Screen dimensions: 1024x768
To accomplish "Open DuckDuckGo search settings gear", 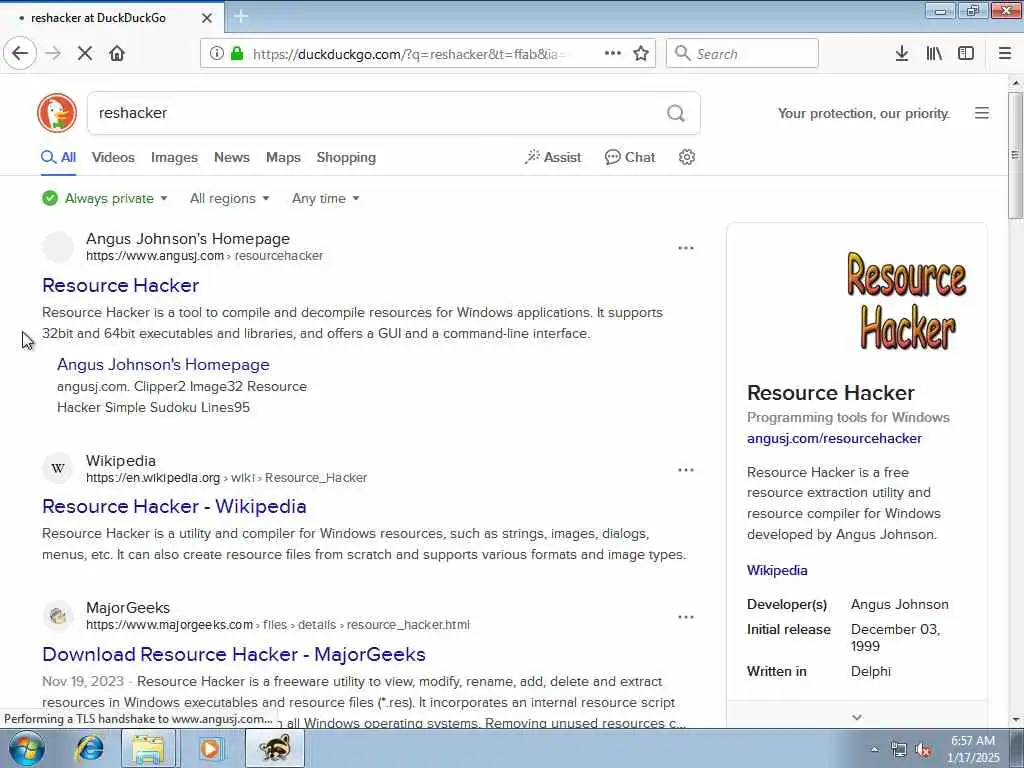I will point(686,157).
